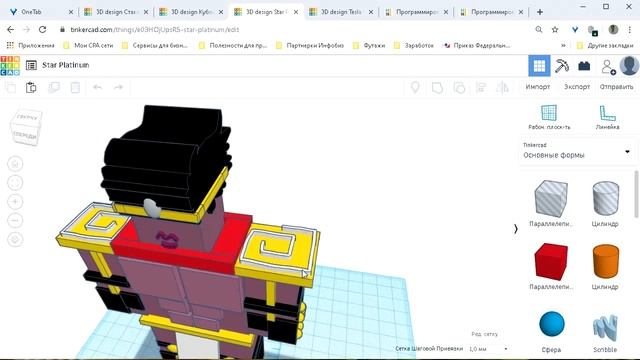Click the browser zoom magnifier icon

539,29
